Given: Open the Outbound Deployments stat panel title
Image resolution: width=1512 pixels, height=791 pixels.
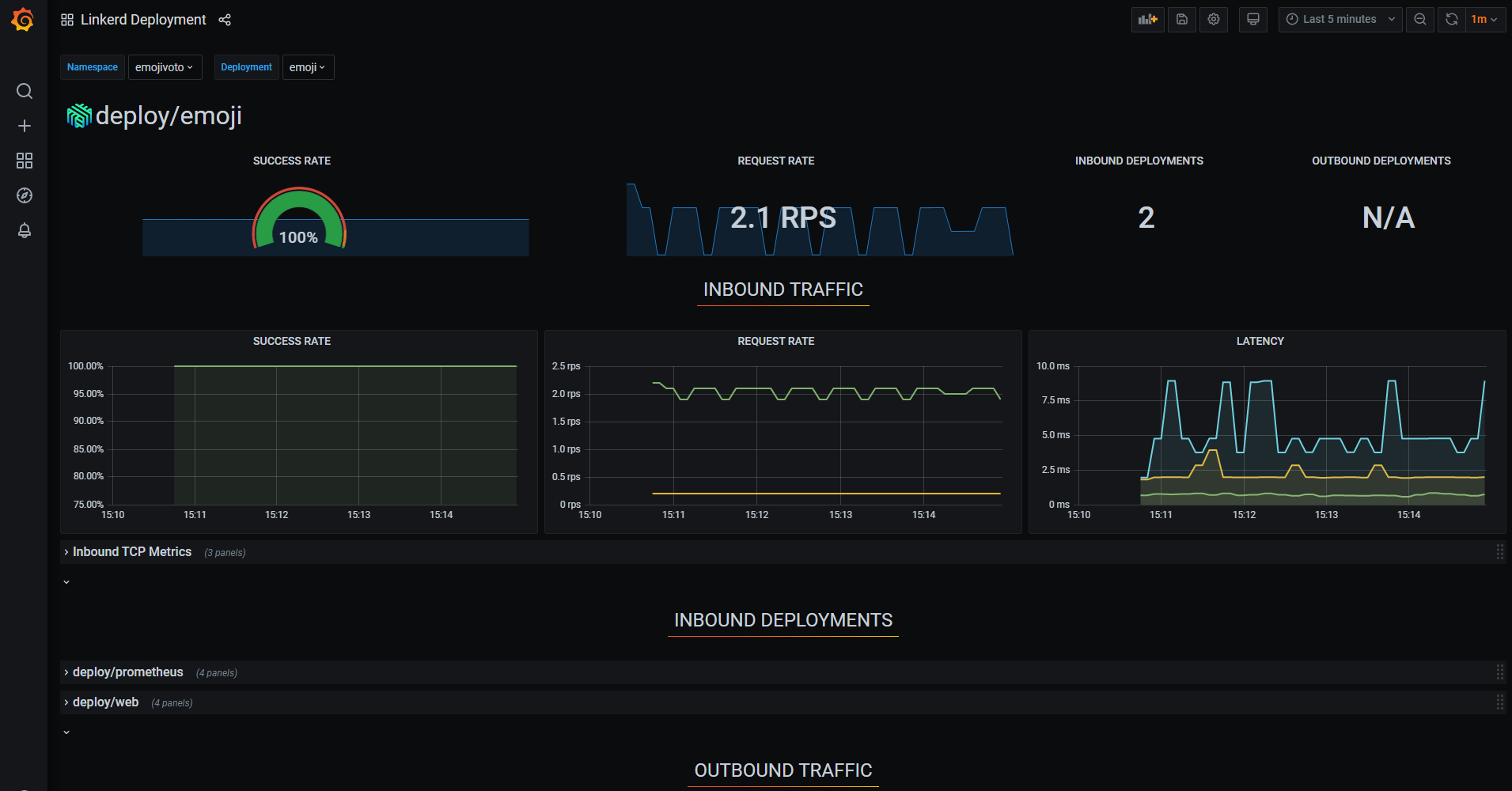Looking at the screenshot, I should [1381, 161].
